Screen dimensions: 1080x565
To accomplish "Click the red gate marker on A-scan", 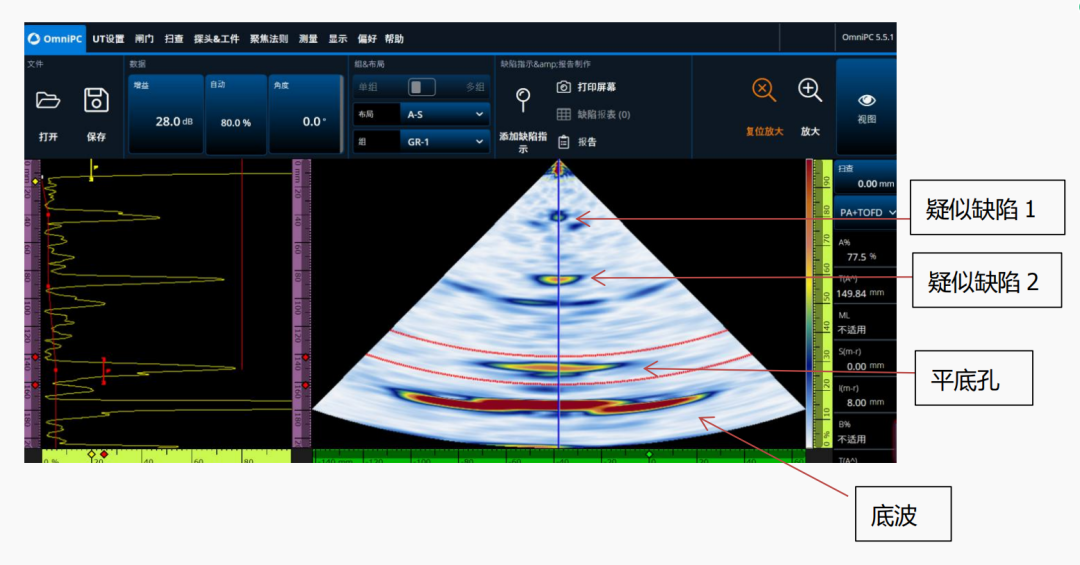I will point(104,370).
